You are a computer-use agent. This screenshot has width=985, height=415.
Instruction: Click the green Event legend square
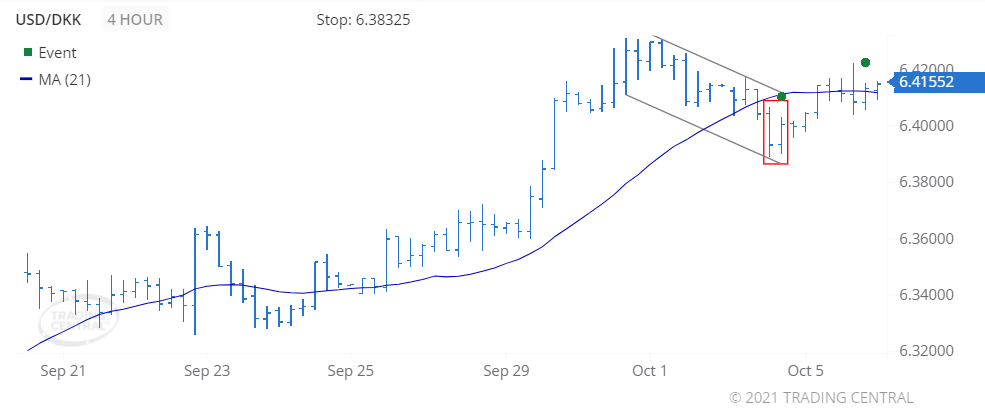coord(25,53)
